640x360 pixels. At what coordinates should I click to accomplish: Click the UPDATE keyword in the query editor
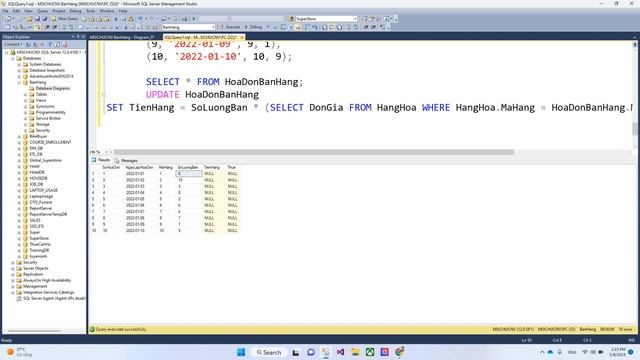pos(162,95)
